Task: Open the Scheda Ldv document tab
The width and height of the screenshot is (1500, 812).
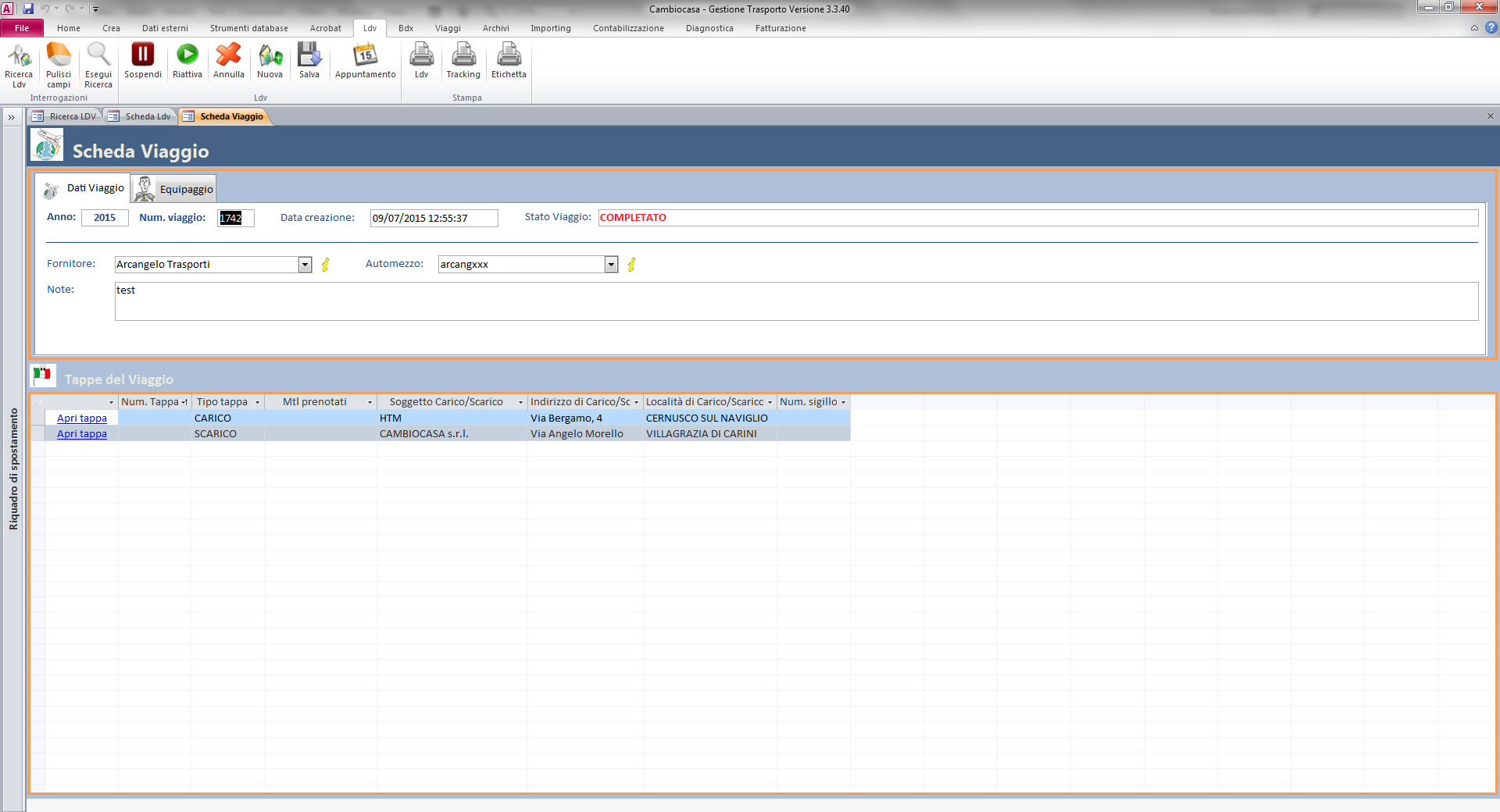Action: (141, 116)
